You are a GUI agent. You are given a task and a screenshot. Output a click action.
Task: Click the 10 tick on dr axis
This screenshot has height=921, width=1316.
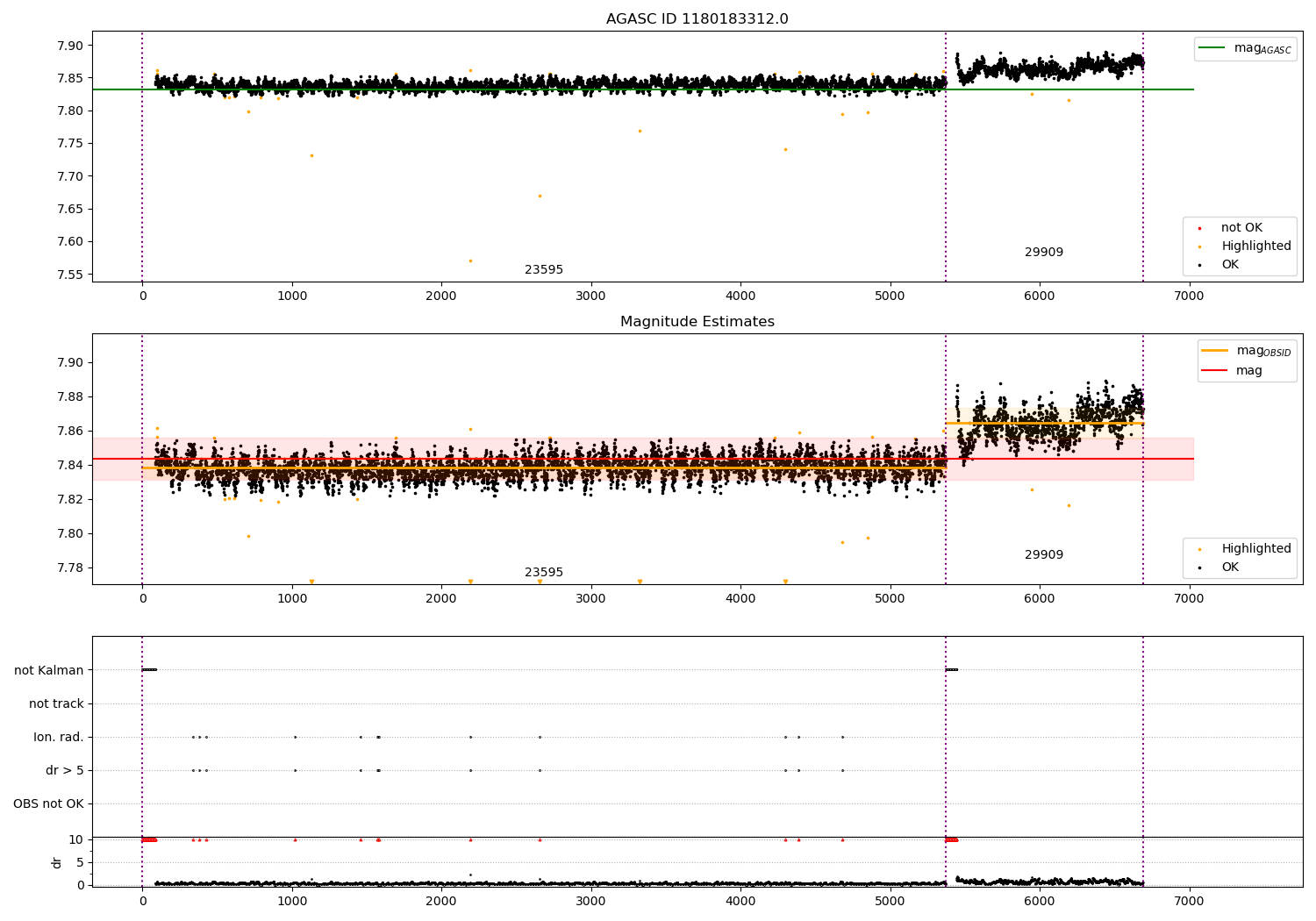pos(76,839)
